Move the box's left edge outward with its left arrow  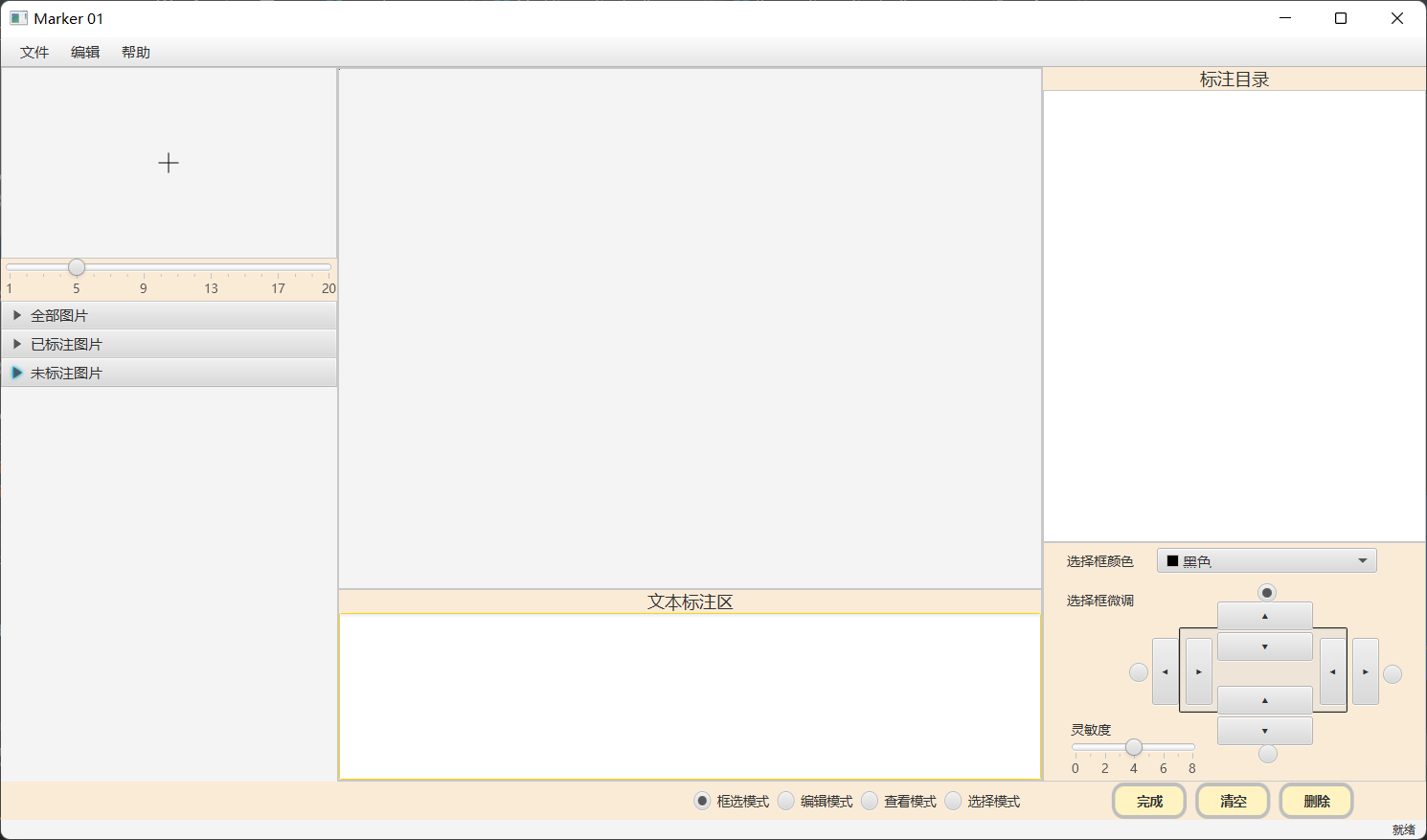tap(1166, 671)
